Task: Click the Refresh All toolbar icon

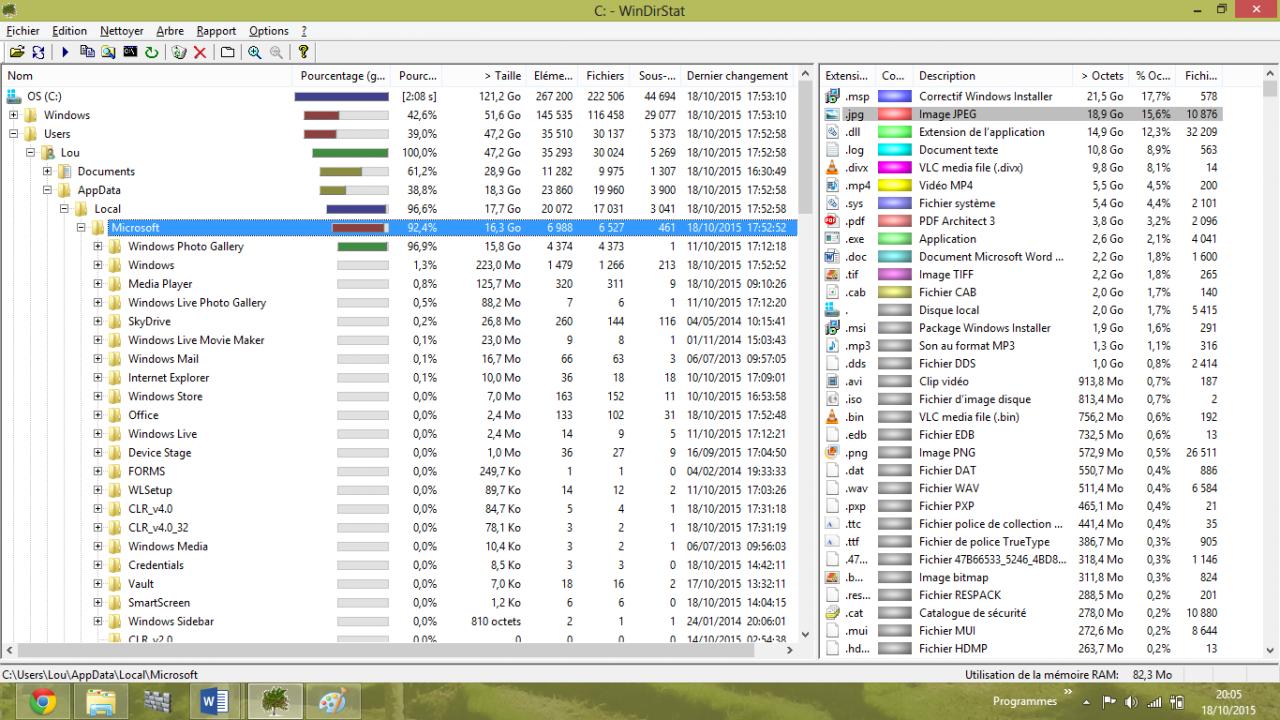Action: point(38,52)
